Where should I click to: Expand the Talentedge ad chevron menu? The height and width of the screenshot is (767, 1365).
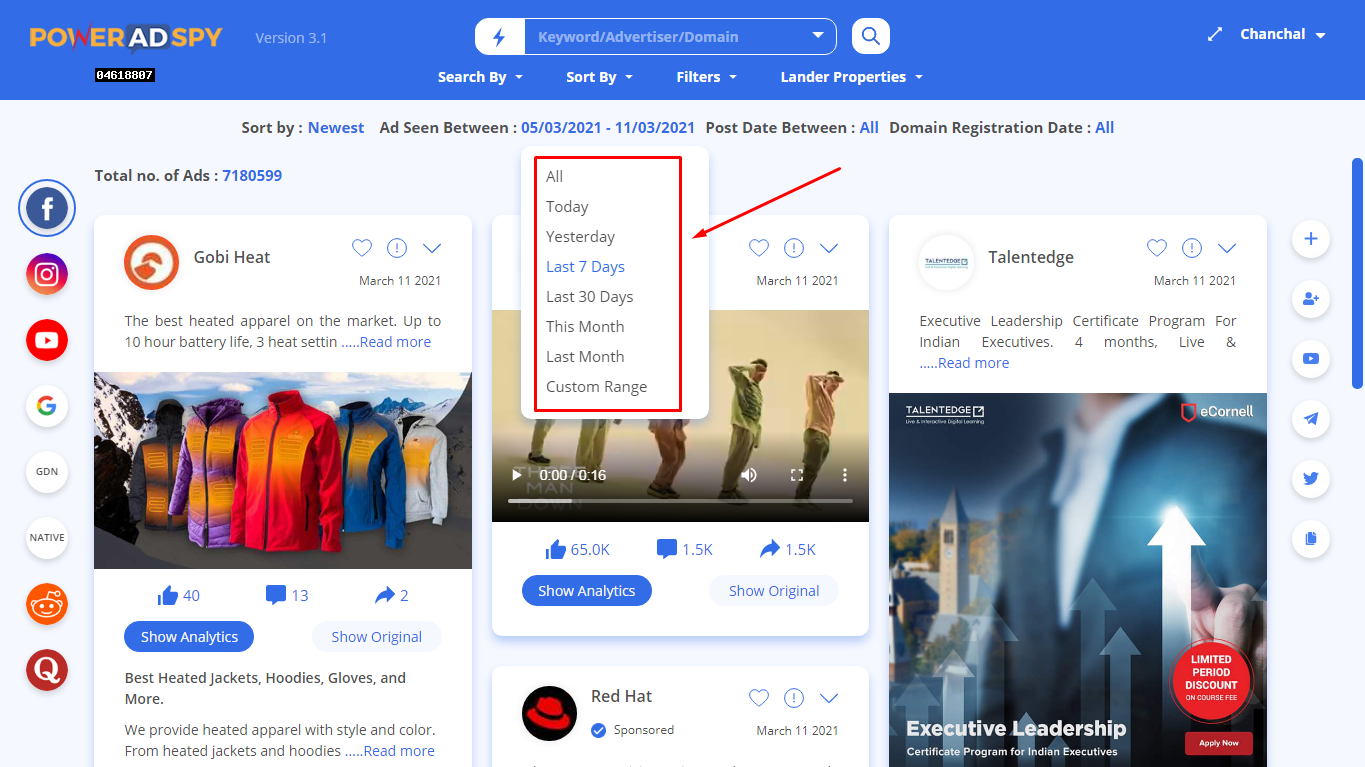pyautogui.click(x=1227, y=248)
